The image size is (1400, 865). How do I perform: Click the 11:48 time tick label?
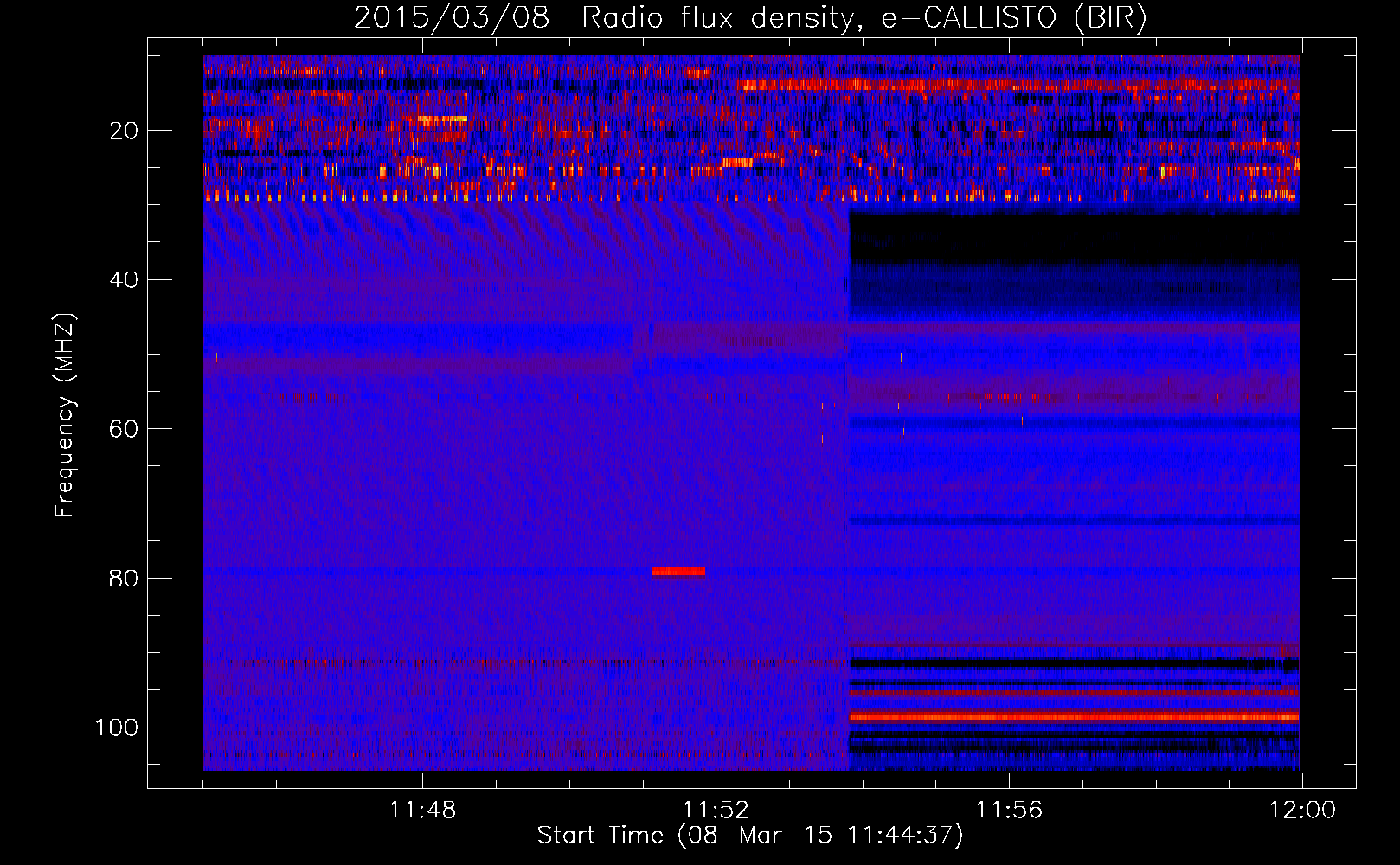click(x=422, y=811)
